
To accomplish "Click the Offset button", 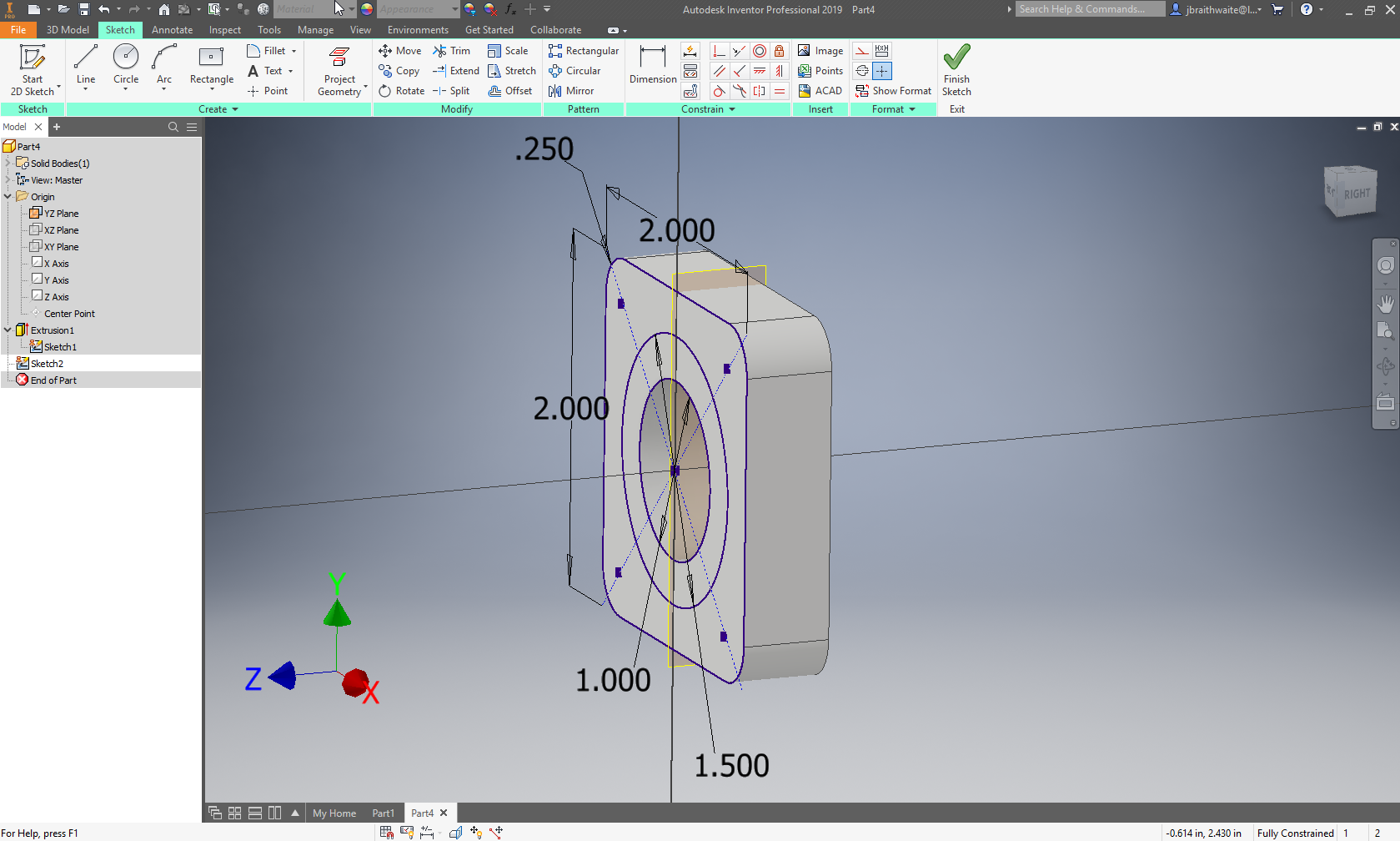I will (510, 91).
